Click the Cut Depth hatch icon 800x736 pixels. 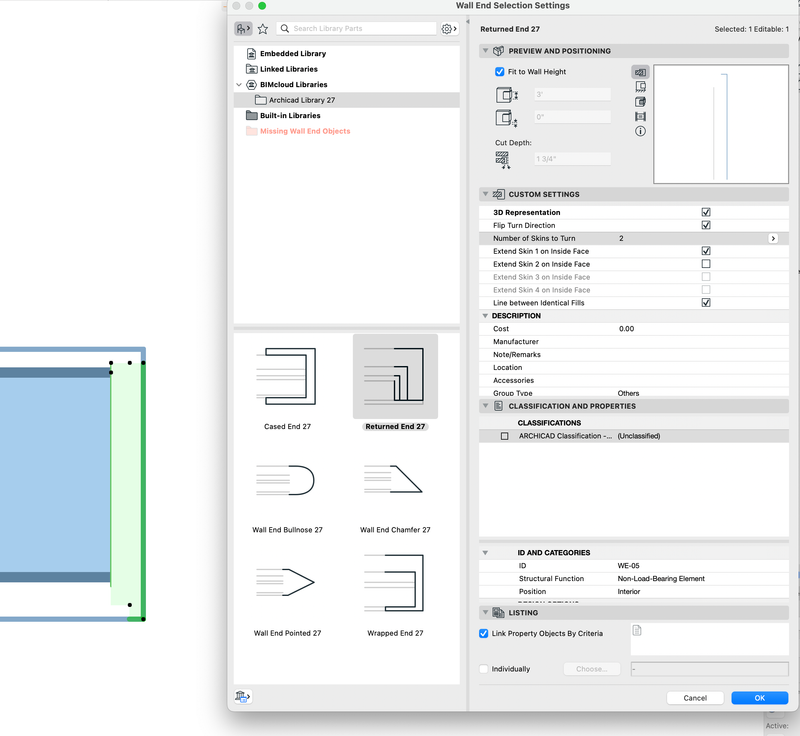503,160
